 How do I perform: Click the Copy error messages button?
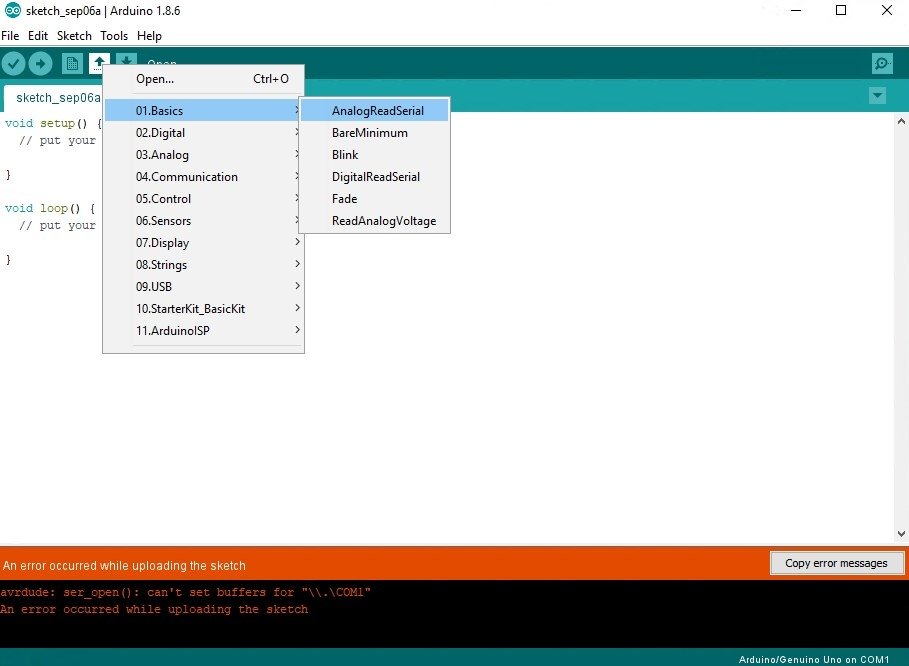(x=837, y=563)
